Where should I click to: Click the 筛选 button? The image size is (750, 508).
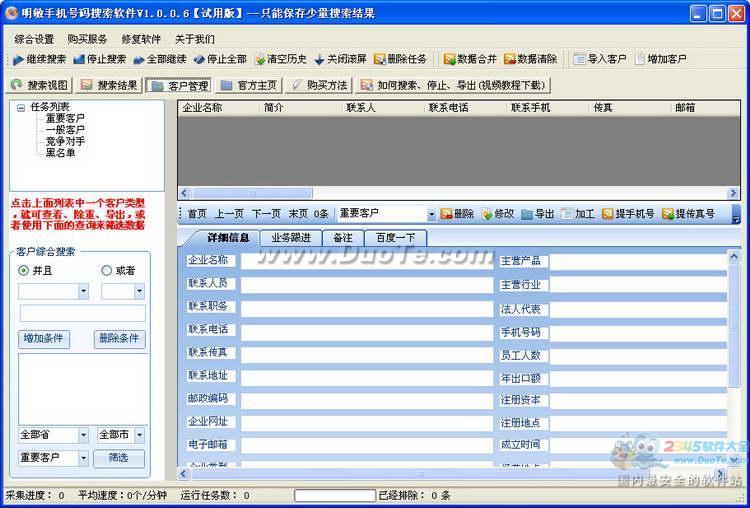119,458
